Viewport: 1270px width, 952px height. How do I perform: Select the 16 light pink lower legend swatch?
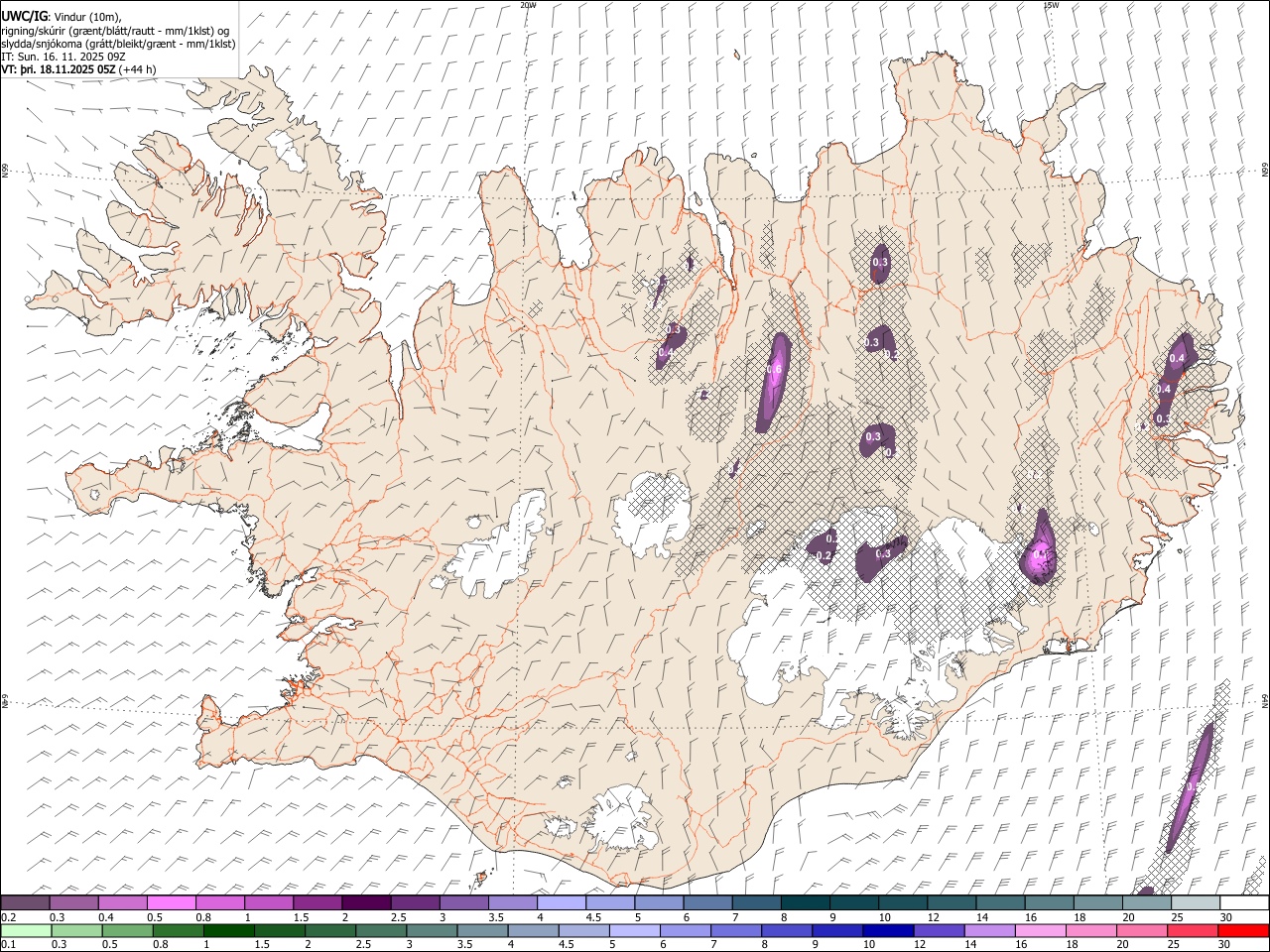(1040, 931)
